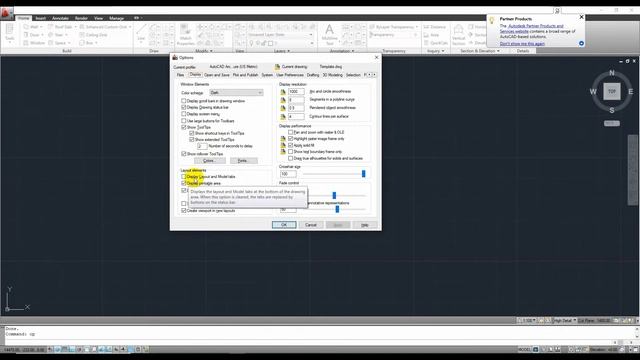Click Cancel in the Options dialog
Image resolution: width=640 pixels, height=360 pixels.
311,225
